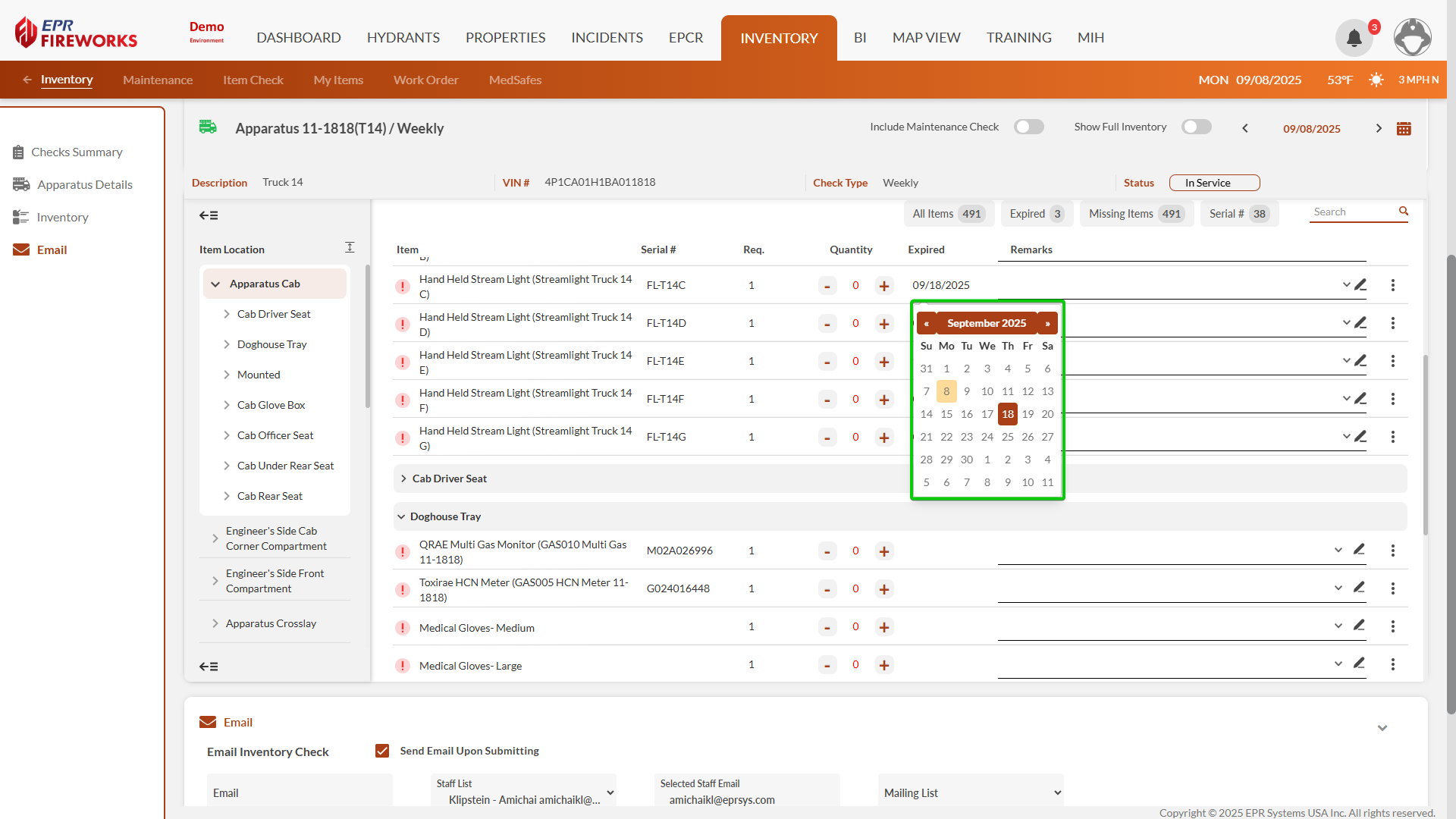Viewport: 1456px width, 819px height.
Task: Open the calendar picker icon beside date
Action: [x=1404, y=129]
